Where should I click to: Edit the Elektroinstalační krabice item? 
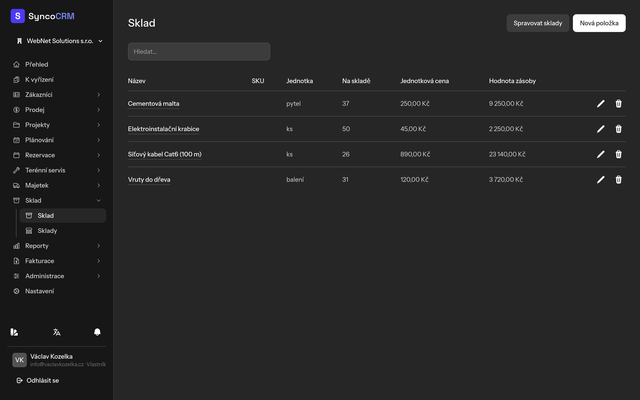(600, 129)
